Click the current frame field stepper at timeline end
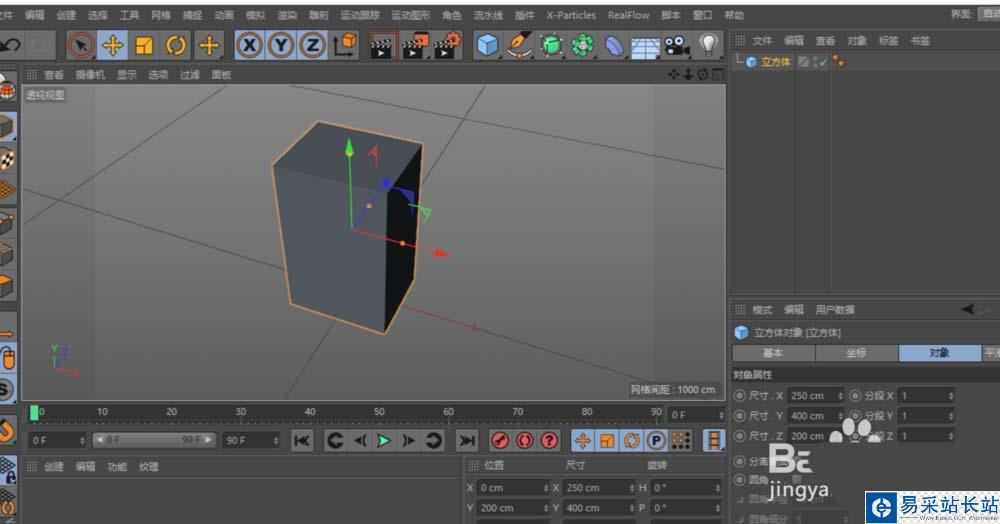Image resolution: width=1000 pixels, height=524 pixels. [x=720, y=414]
